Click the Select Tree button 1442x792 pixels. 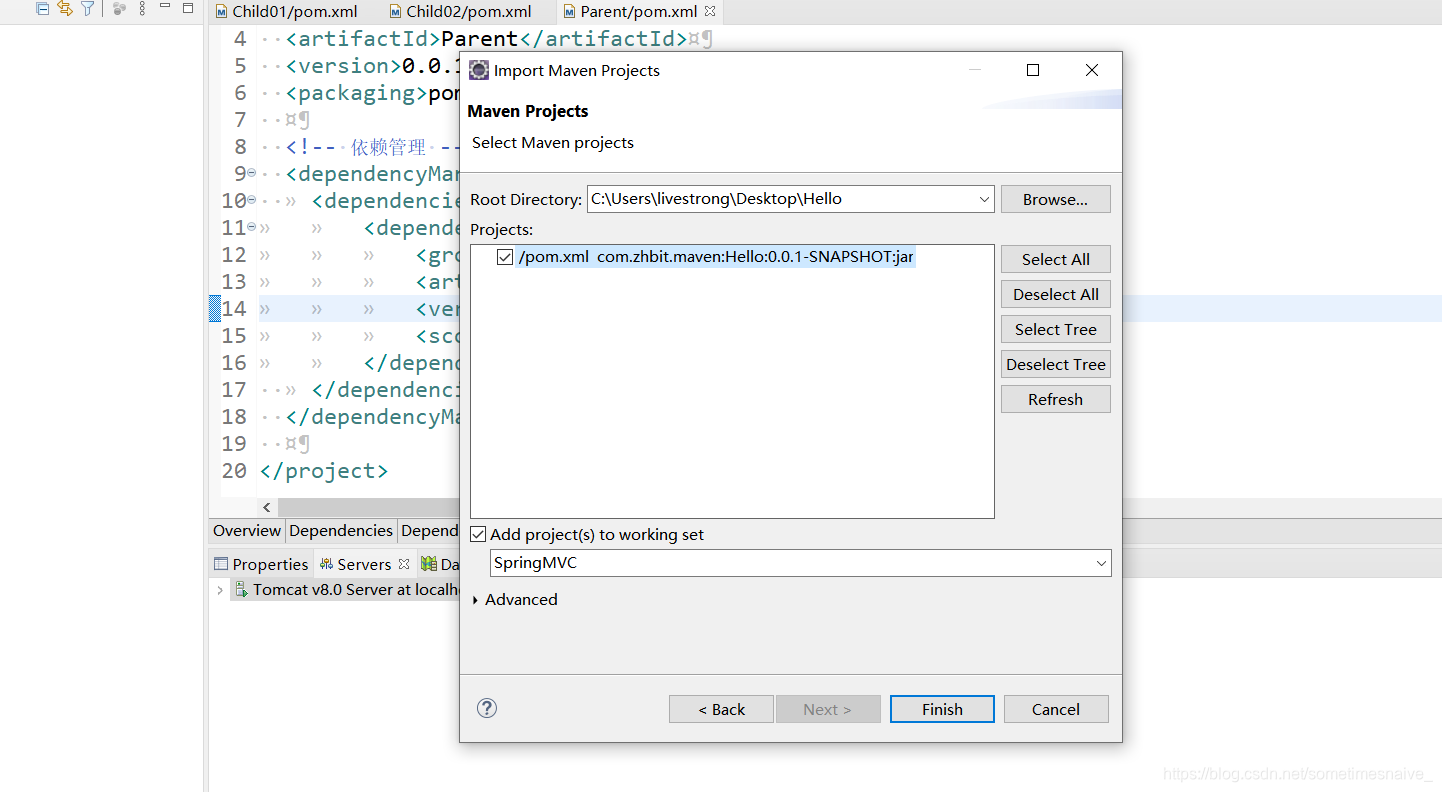tap(1056, 329)
